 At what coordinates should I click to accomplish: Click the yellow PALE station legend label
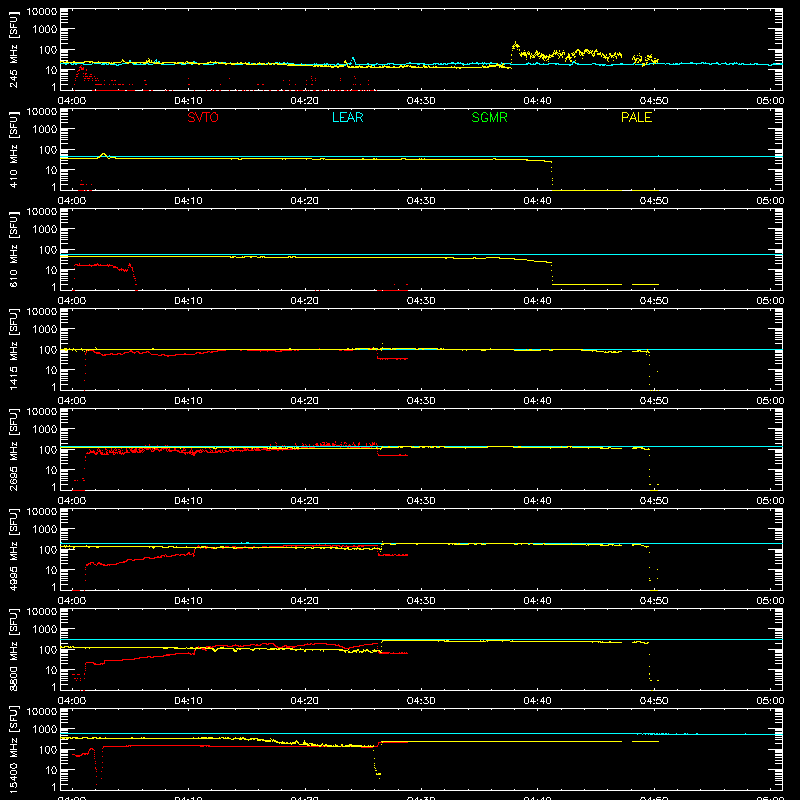[636, 117]
